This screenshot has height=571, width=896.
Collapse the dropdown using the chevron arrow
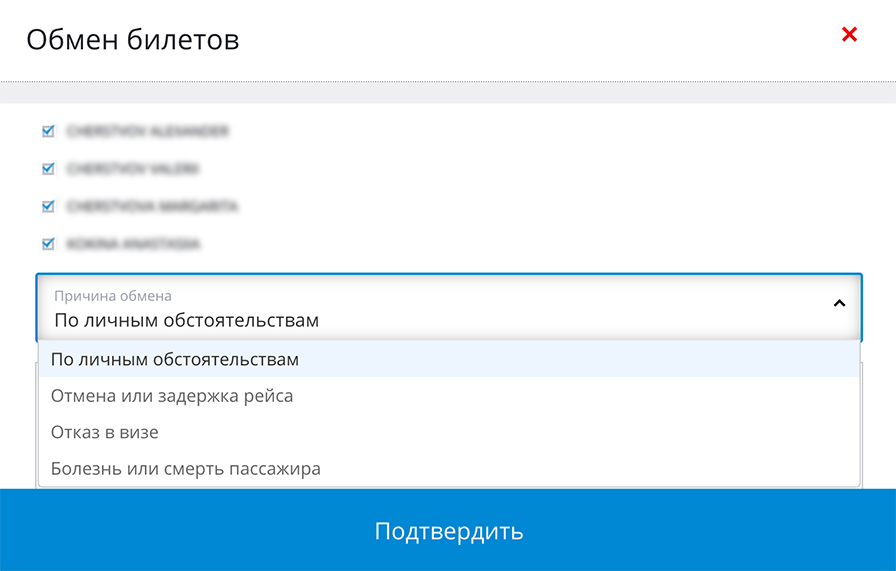(839, 303)
